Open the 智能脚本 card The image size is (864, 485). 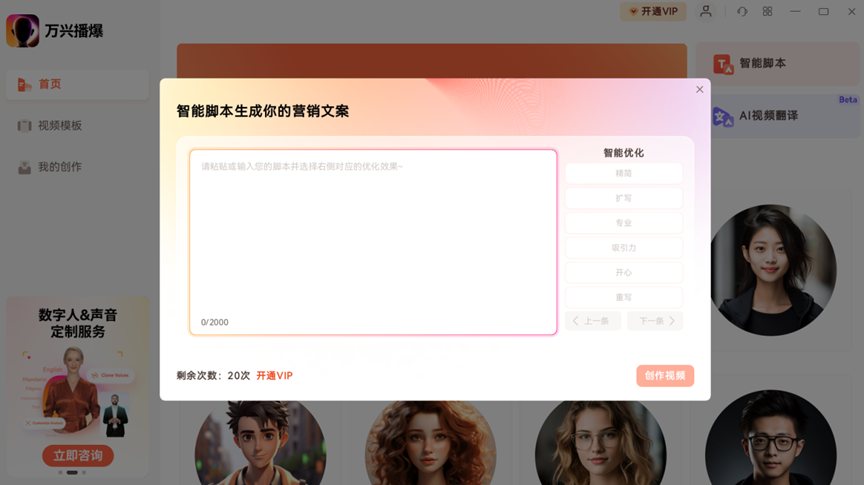point(777,64)
